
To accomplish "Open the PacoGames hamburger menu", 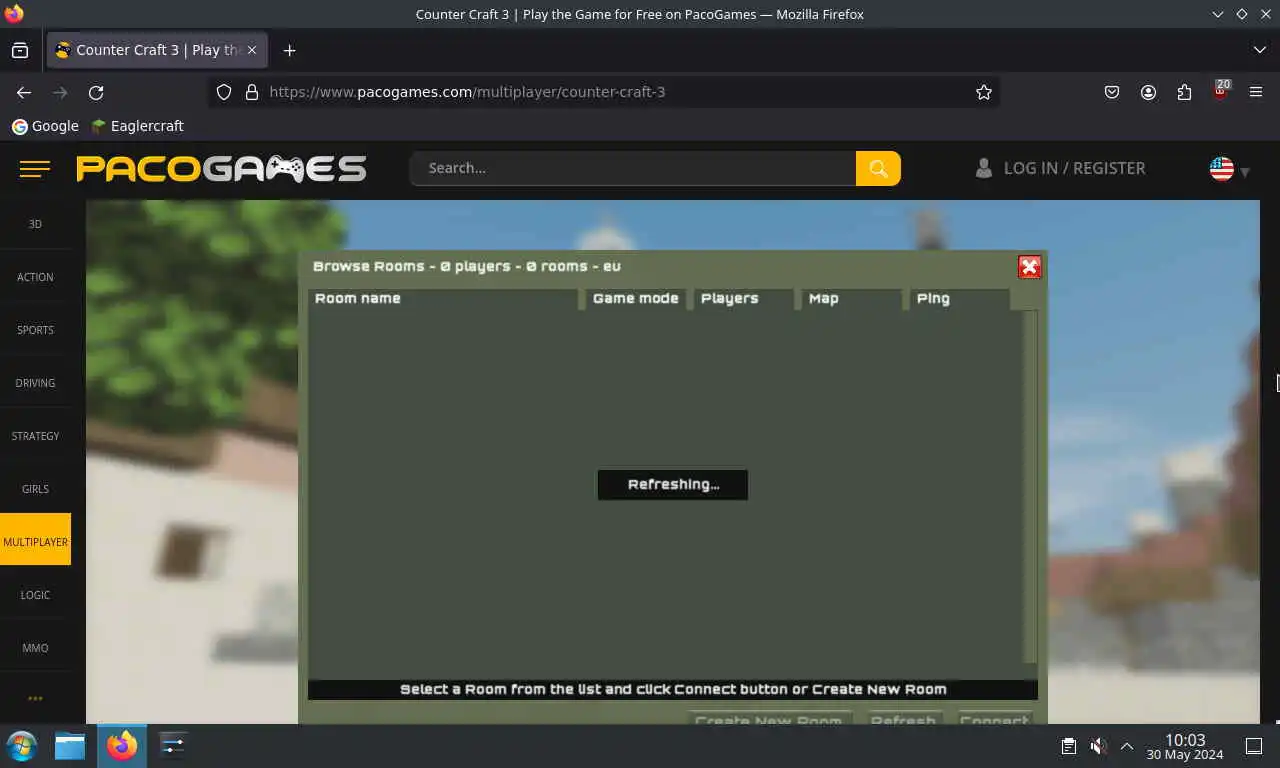I will [35, 169].
